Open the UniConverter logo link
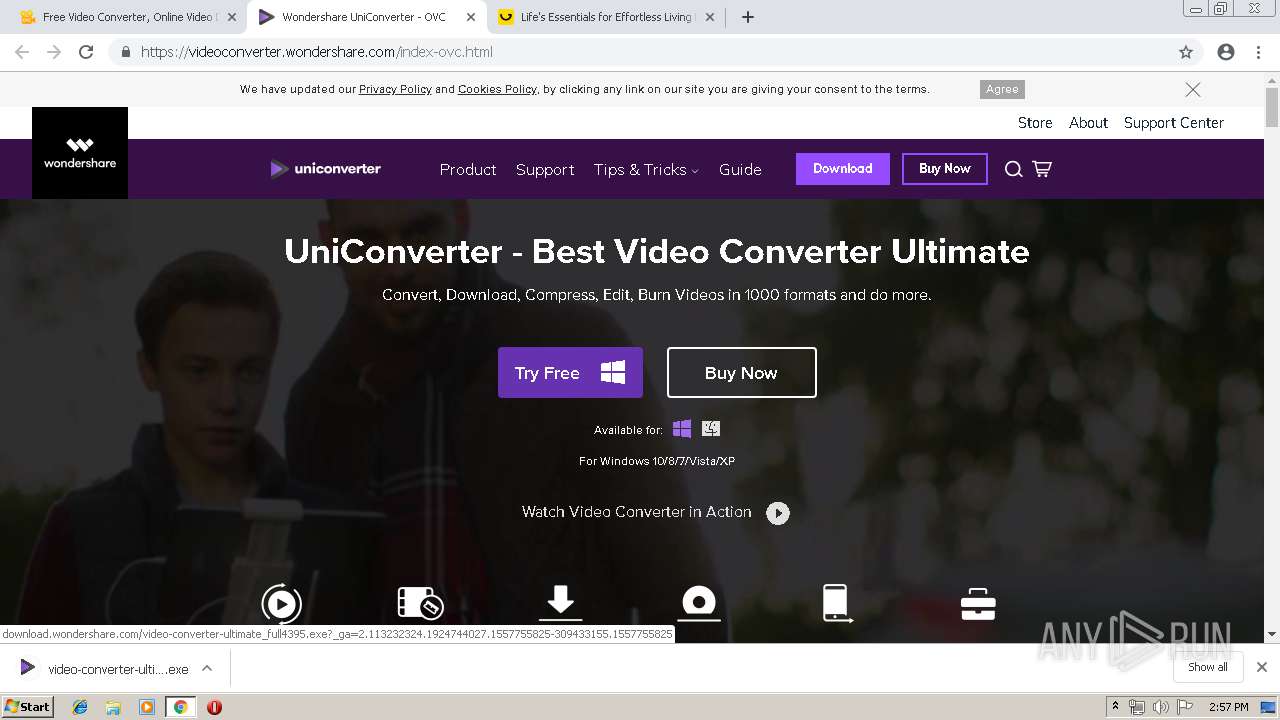The width and height of the screenshot is (1280, 720). tap(326, 169)
